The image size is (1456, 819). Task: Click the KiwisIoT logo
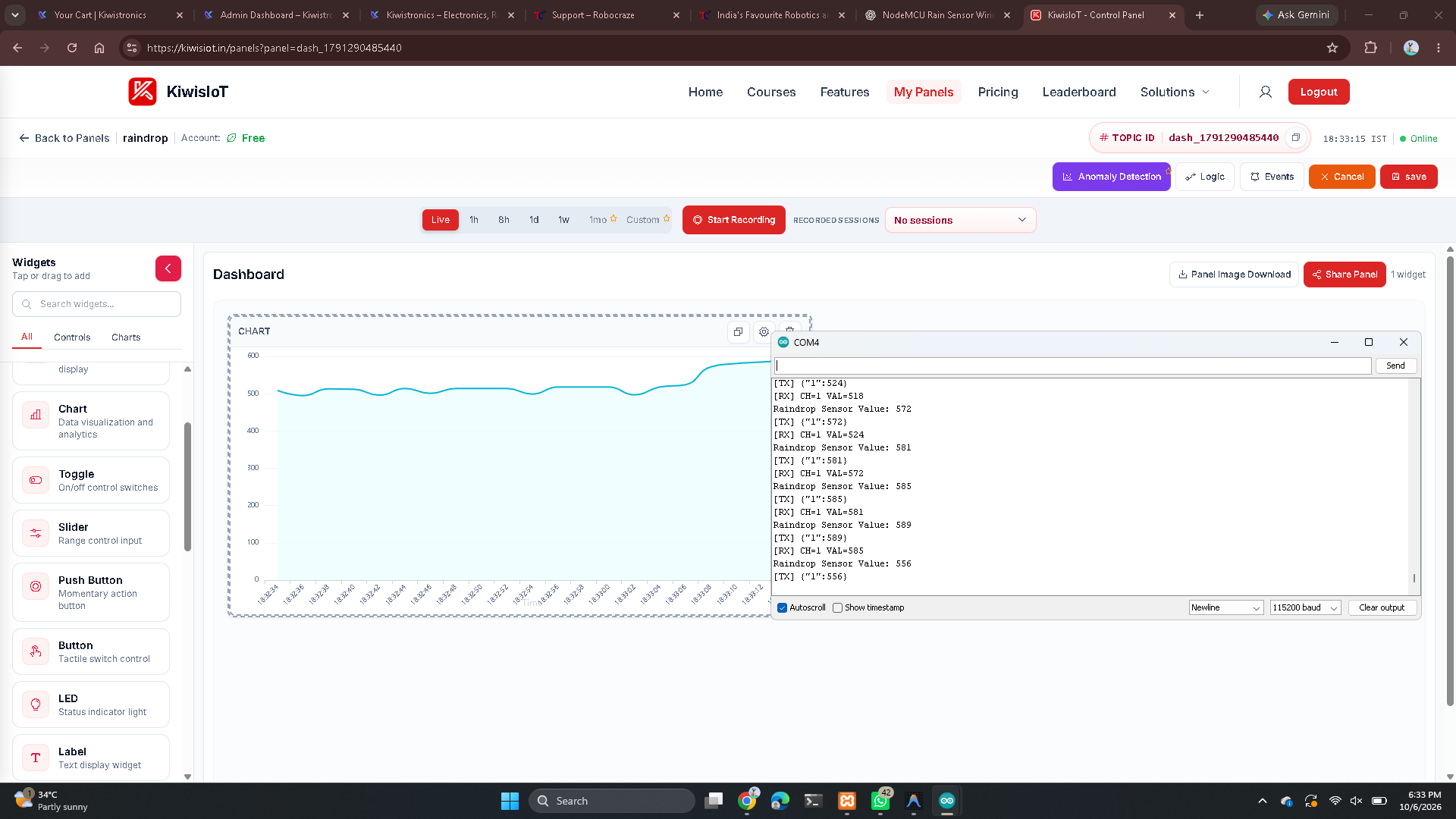178,92
